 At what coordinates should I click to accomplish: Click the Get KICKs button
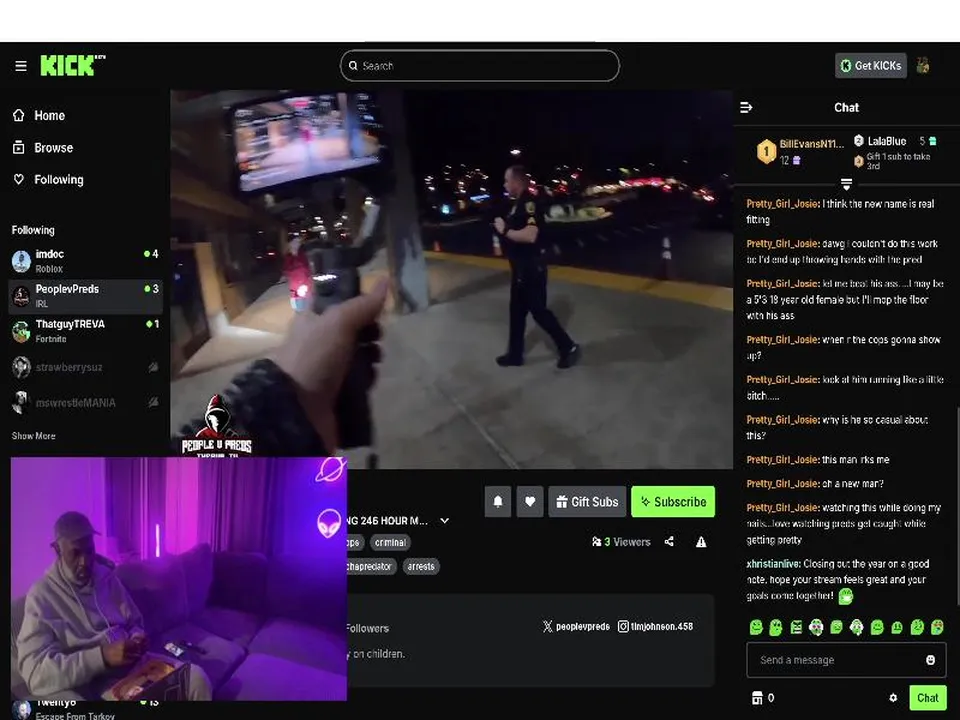click(871, 66)
